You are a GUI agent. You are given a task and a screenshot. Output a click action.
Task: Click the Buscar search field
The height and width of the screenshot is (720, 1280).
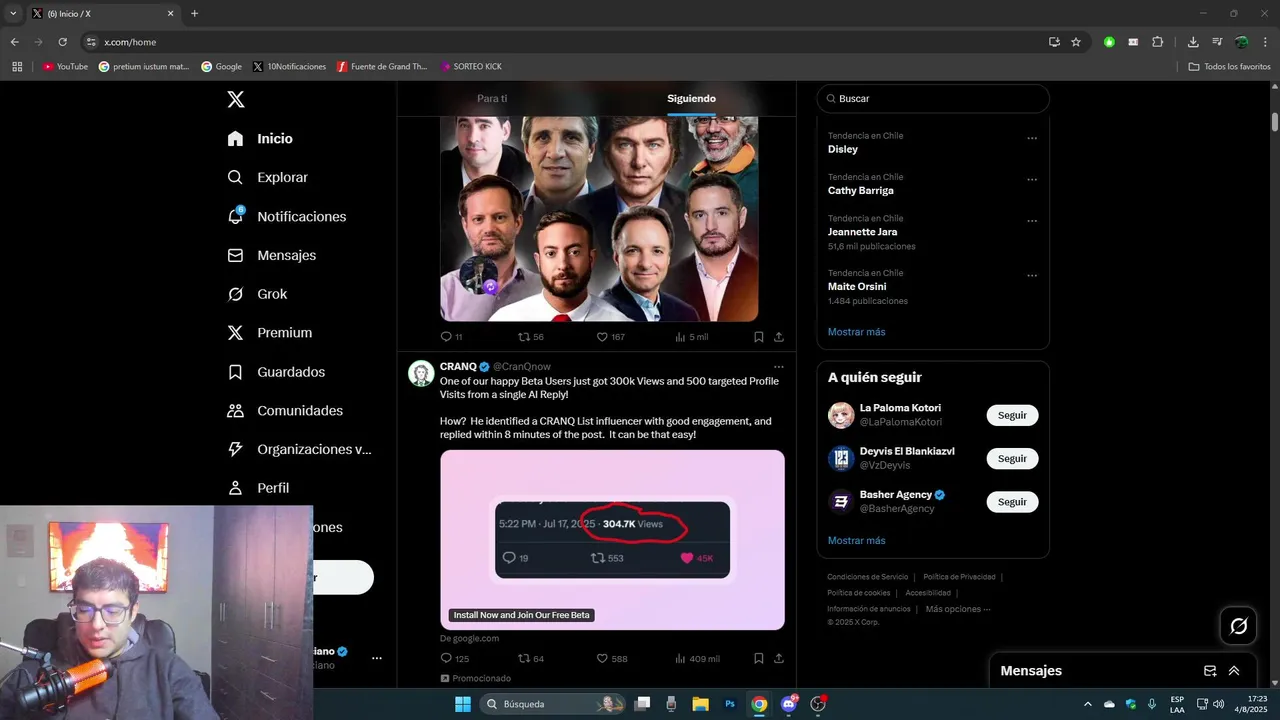coord(933,99)
